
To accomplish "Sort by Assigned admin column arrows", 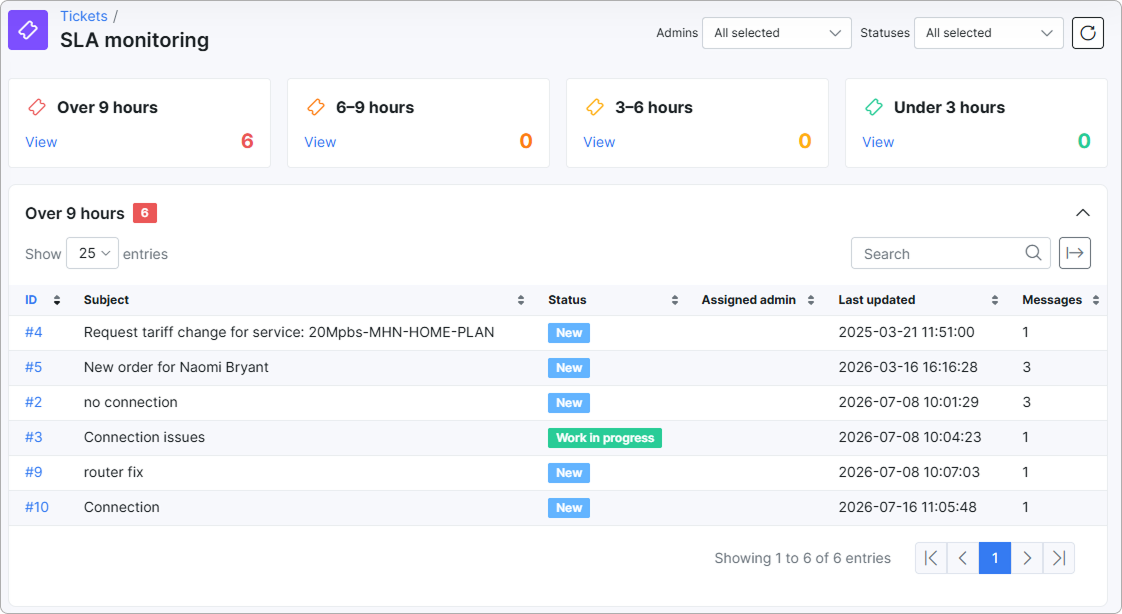I will [x=811, y=301].
